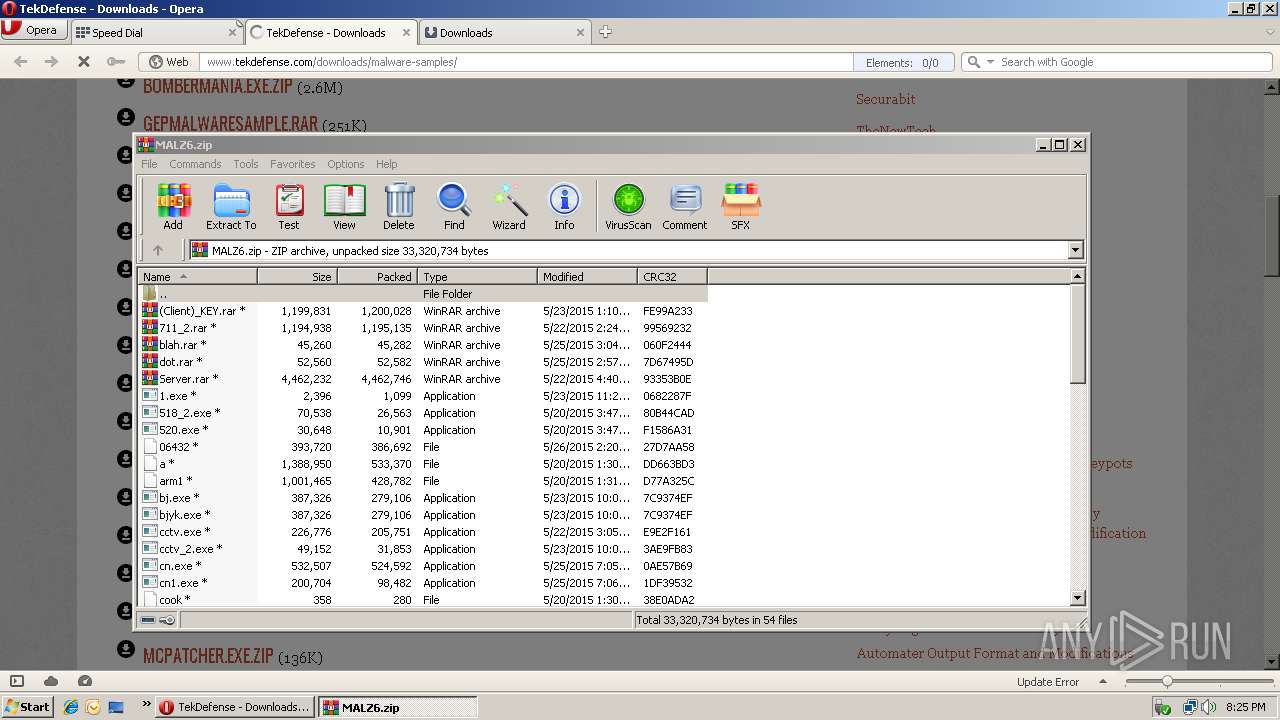Open MCPATCHER.EXE.ZIP download link
Viewport: 1280px width, 720px height.
[x=208, y=656]
